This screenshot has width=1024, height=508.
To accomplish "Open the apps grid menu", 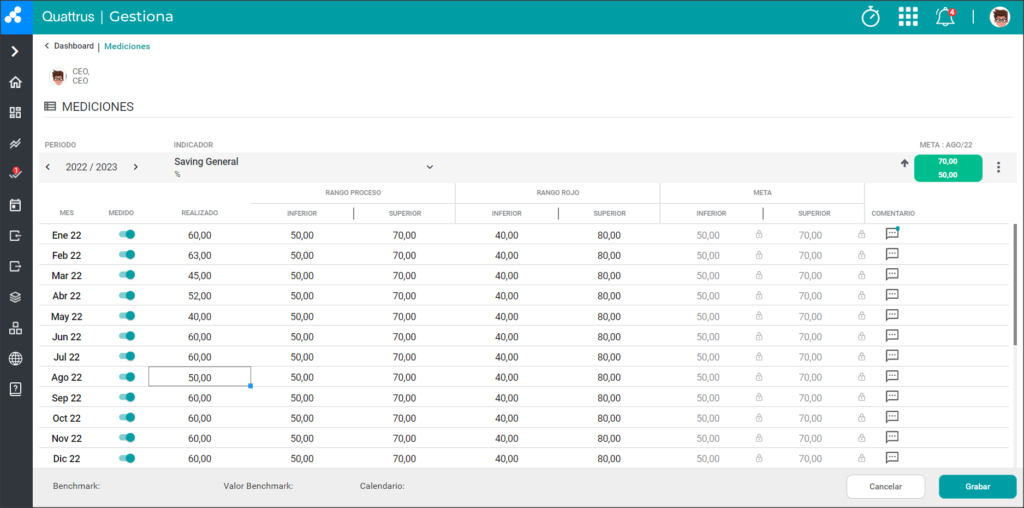I will tap(908, 17).
